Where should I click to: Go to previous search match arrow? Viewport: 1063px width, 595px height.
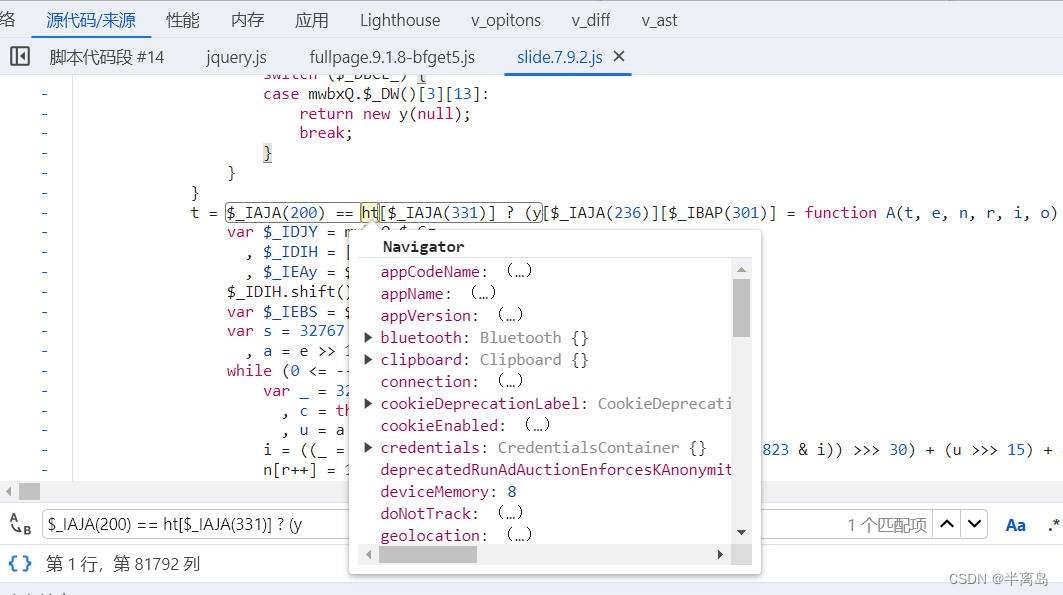pos(947,524)
